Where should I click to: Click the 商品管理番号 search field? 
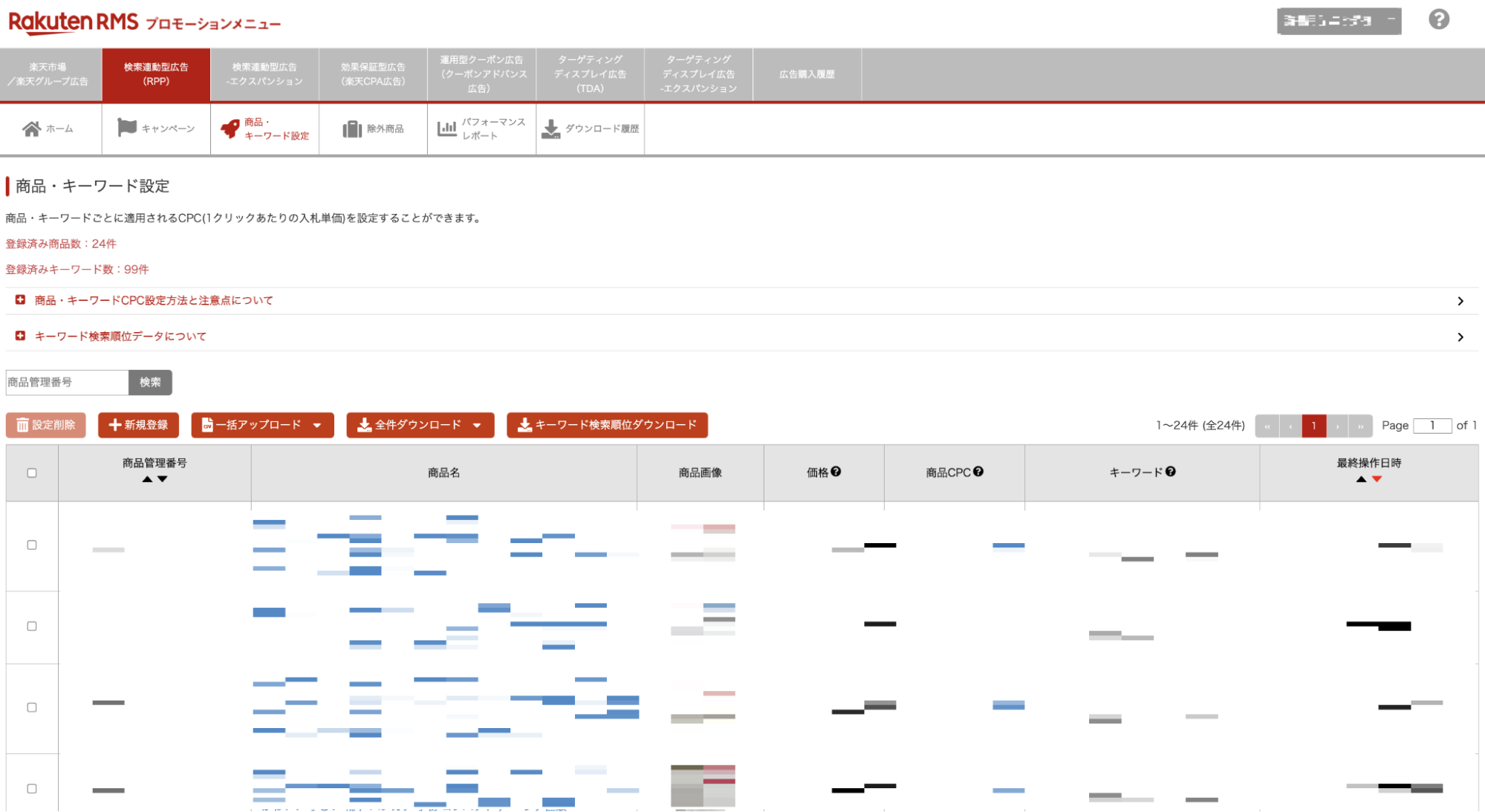67,383
